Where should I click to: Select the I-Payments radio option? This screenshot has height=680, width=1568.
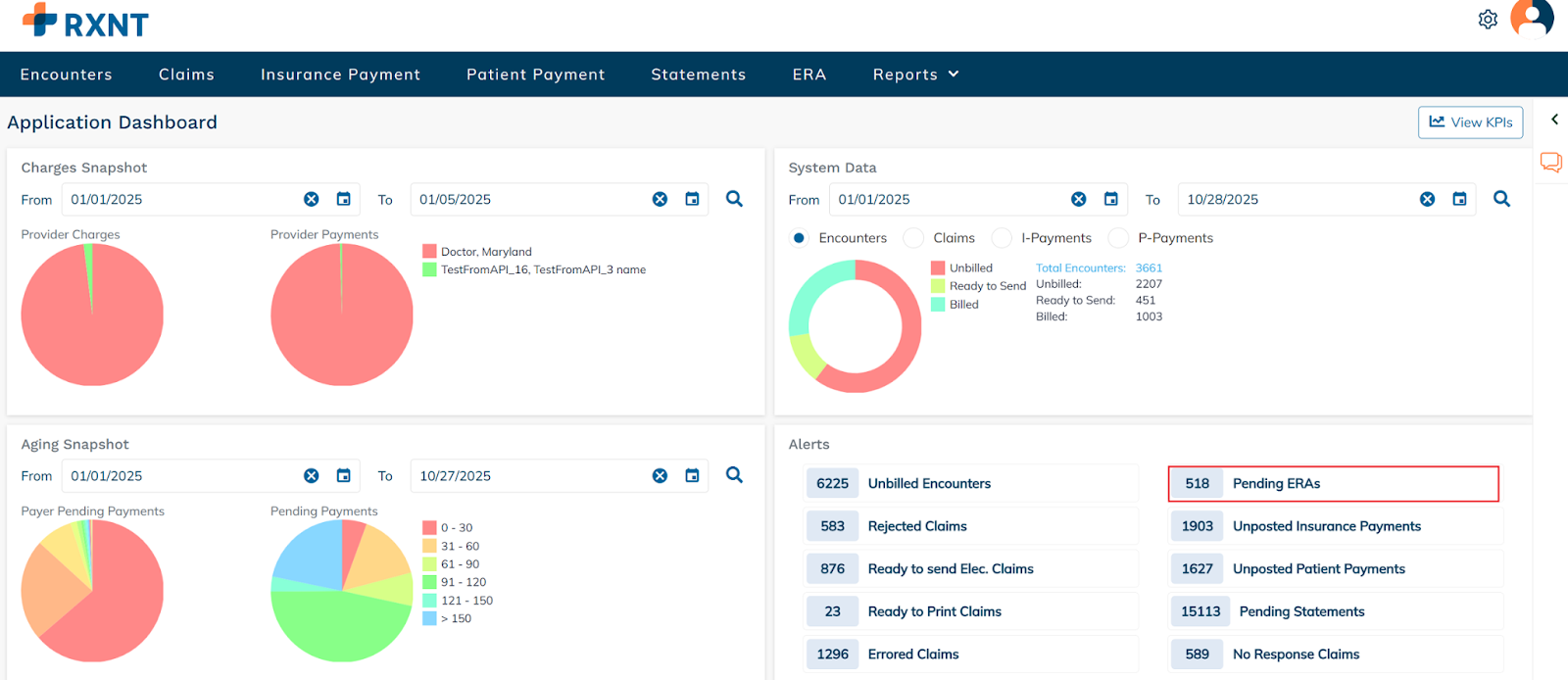(x=1002, y=238)
